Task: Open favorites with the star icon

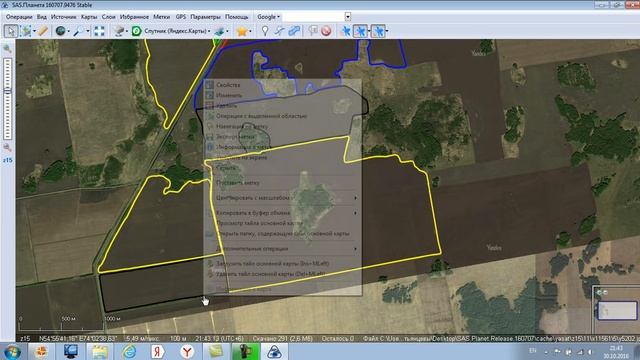Action: coord(242,31)
